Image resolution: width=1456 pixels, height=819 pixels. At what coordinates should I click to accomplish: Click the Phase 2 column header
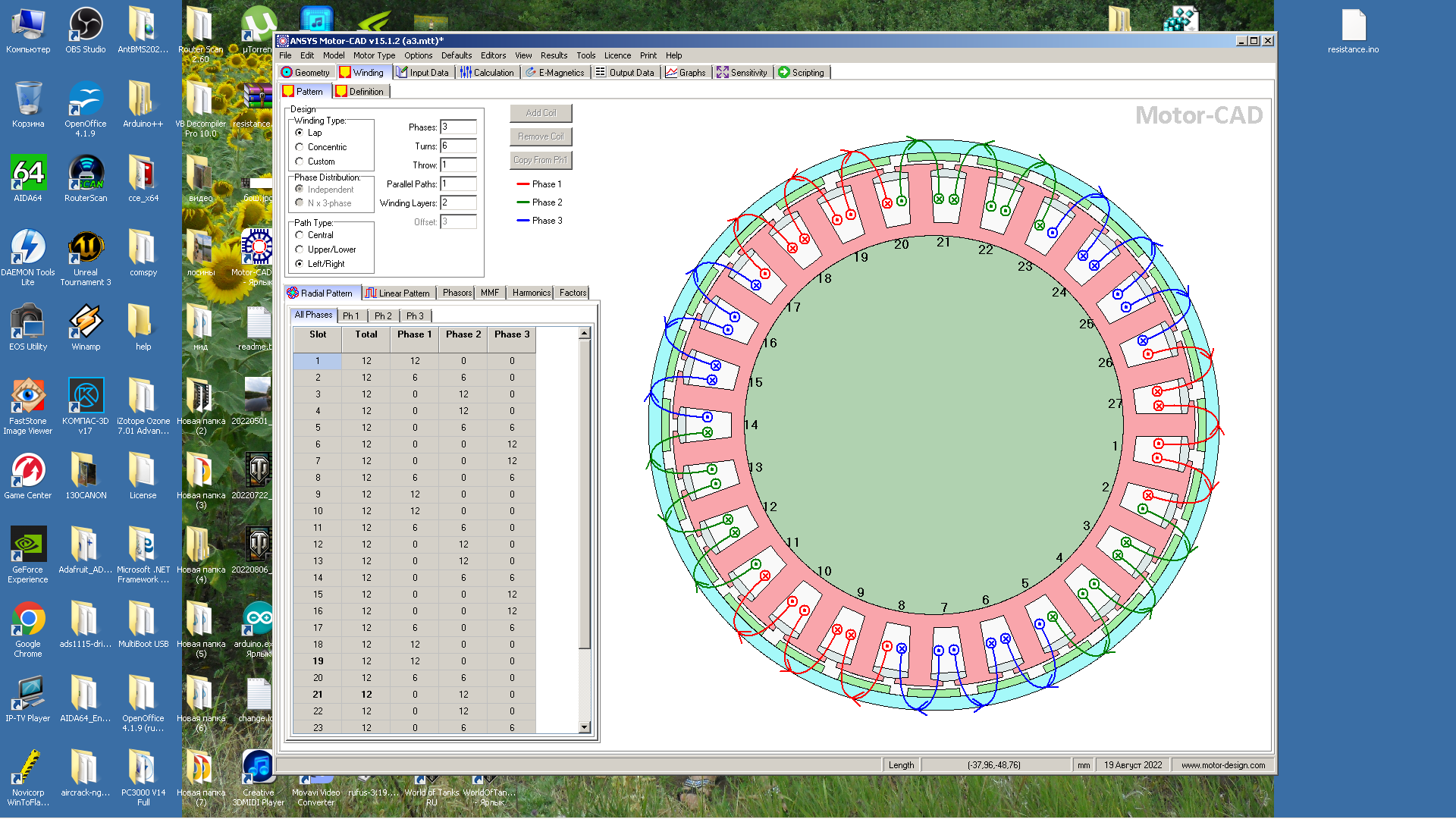(463, 340)
